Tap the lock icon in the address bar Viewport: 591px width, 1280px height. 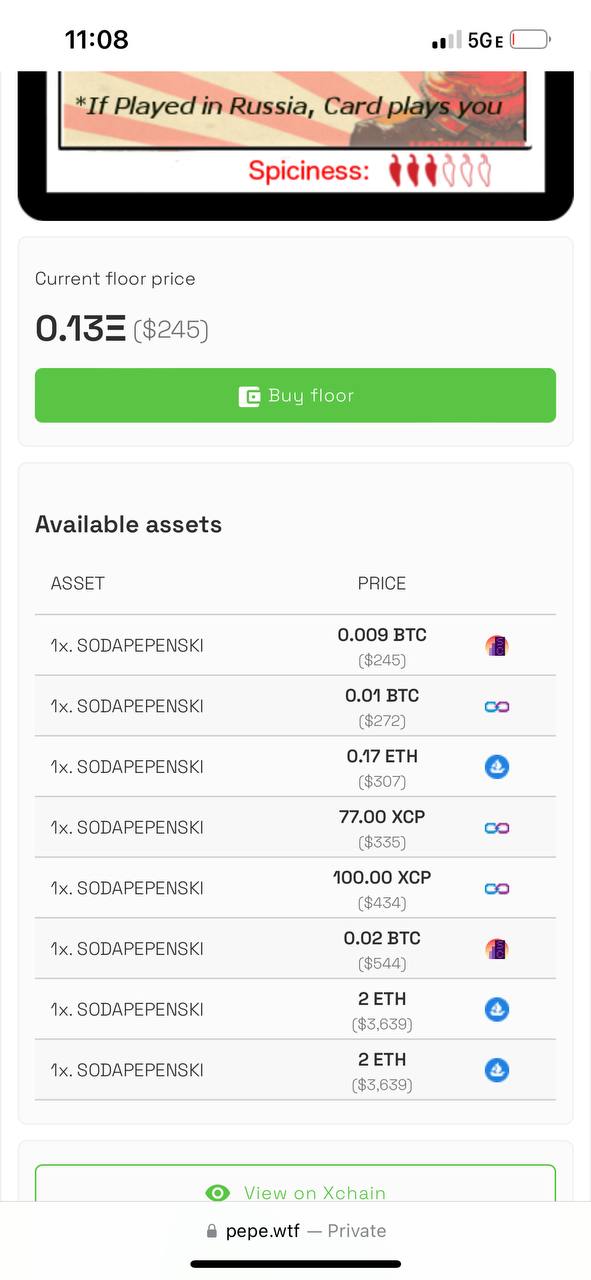(211, 1231)
